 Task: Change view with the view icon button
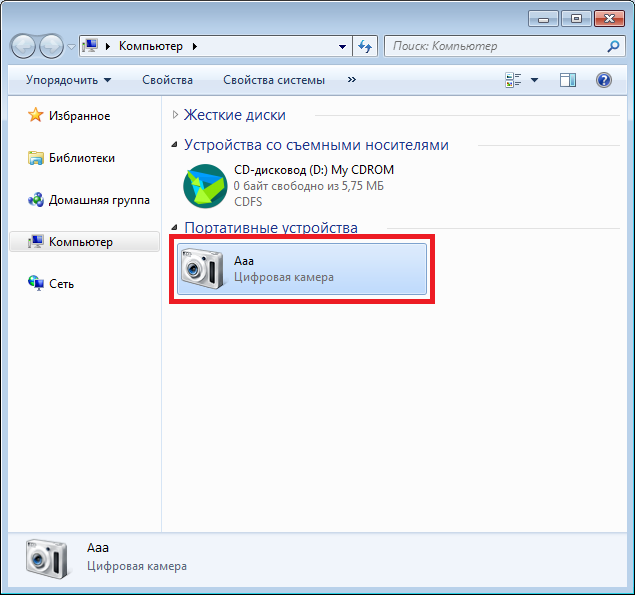(x=513, y=80)
